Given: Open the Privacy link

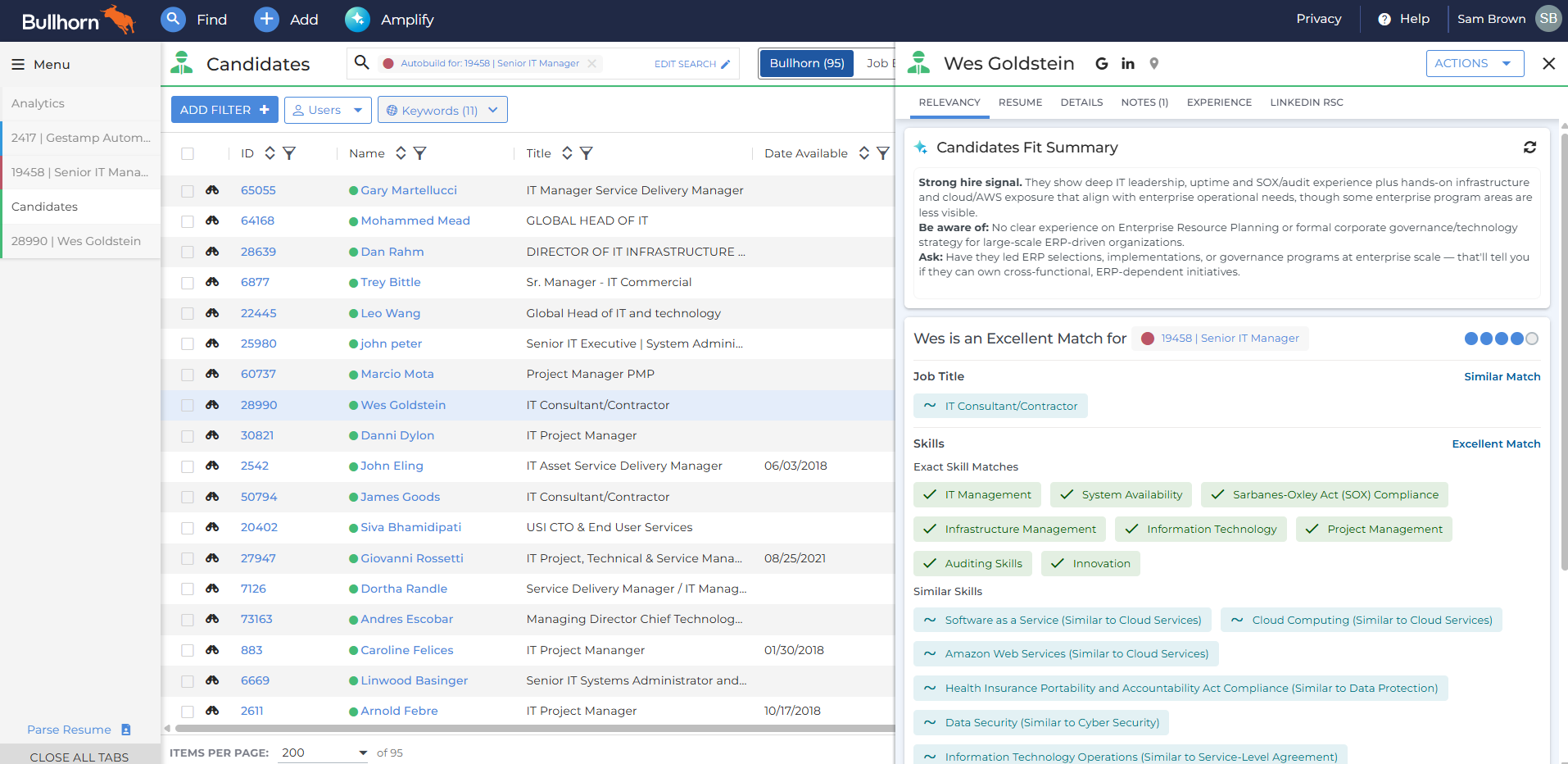Looking at the screenshot, I should (x=1318, y=19).
